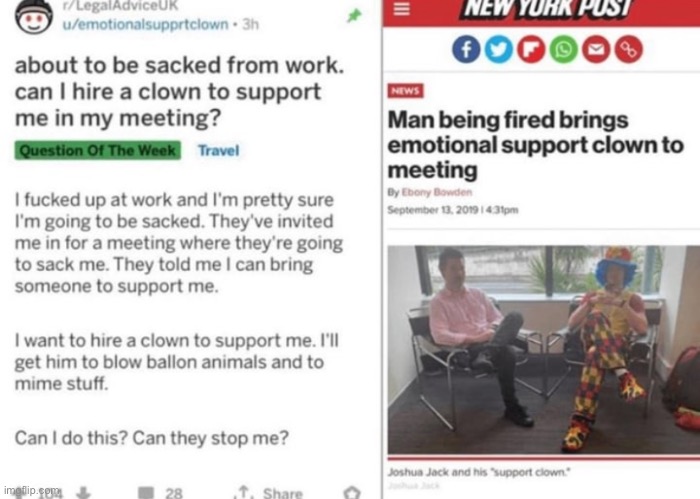Open author Ebony Bowden's page
Viewport: 700px width, 499px height.
437,192
